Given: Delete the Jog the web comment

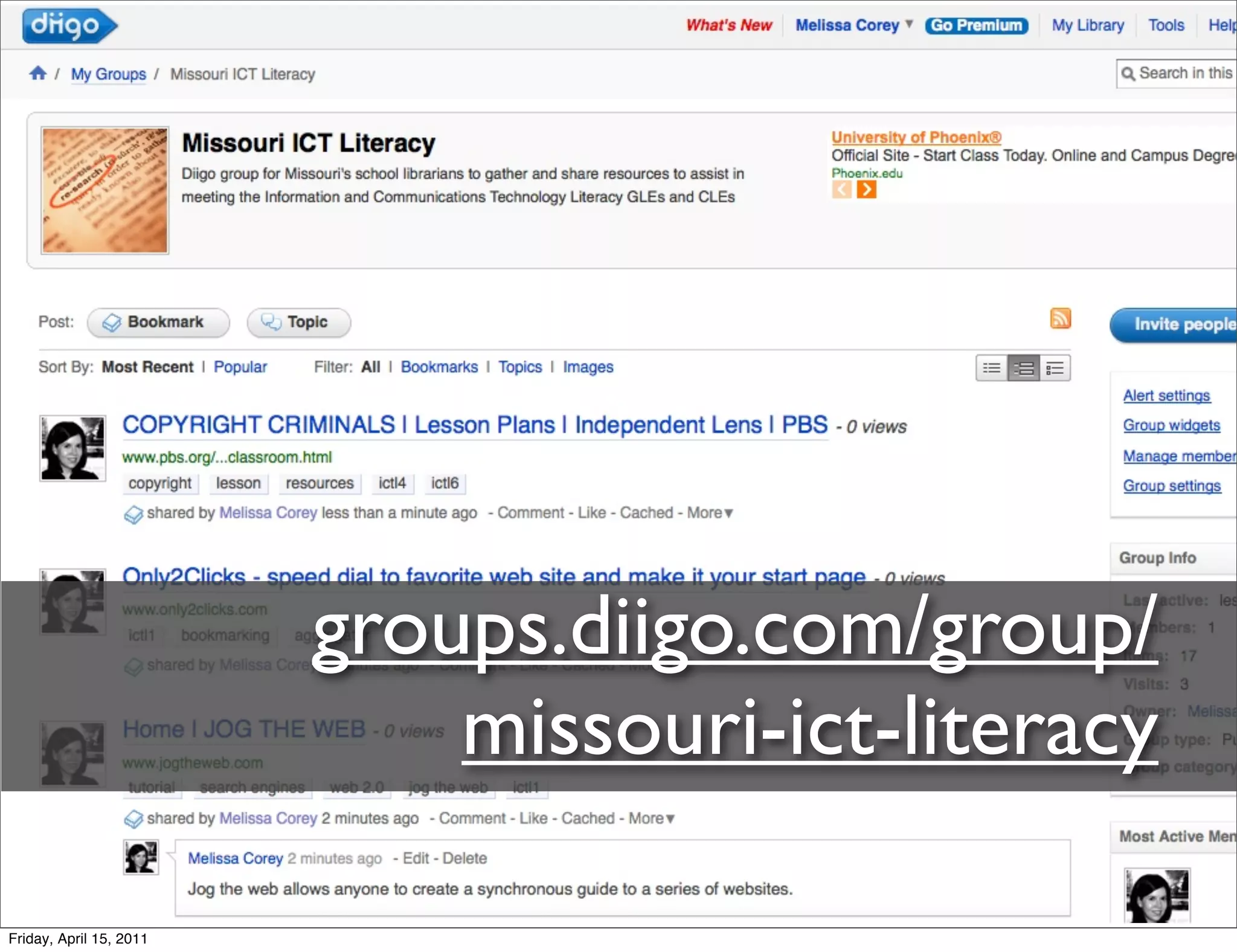Looking at the screenshot, I should coord(464,858).
